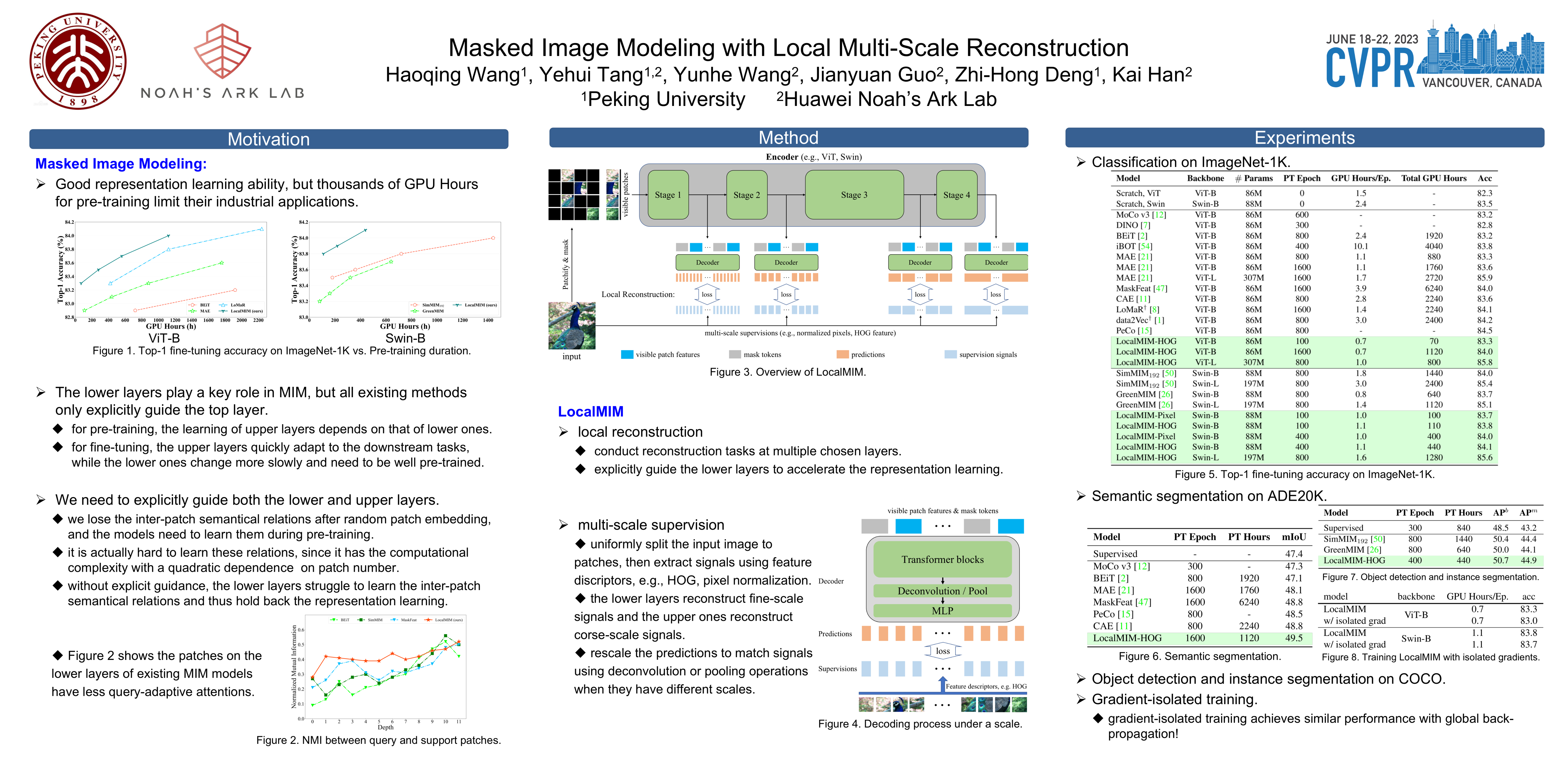Click the Noah's Ark Lab logo
Screen dimensions: 1568x784
[x=222, y=62]
